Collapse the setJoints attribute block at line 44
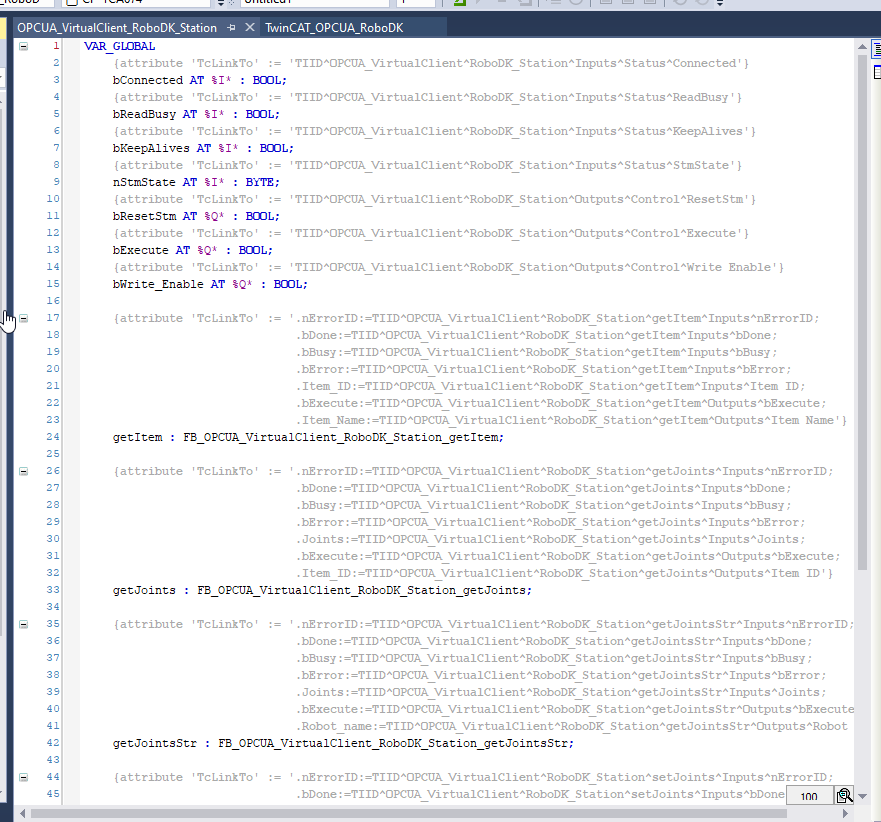This screenshot has height=822, width=881. coord(24,777)
